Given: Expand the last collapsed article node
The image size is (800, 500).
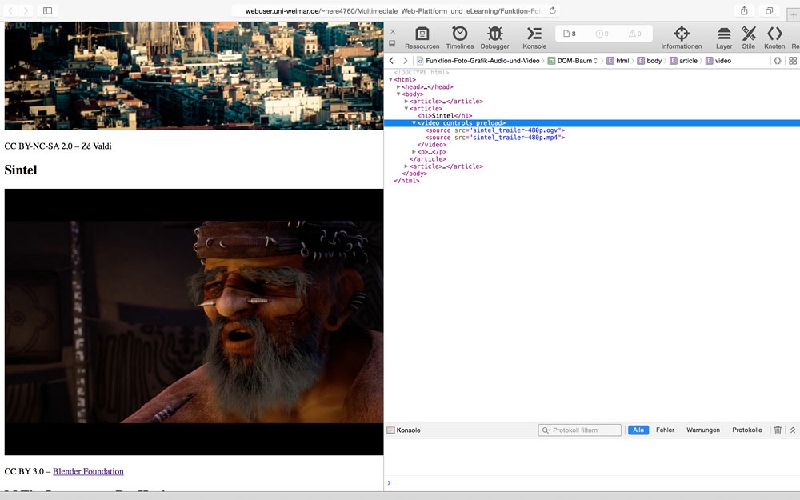Looking at the screenshot, I should [x=406, y=166].
